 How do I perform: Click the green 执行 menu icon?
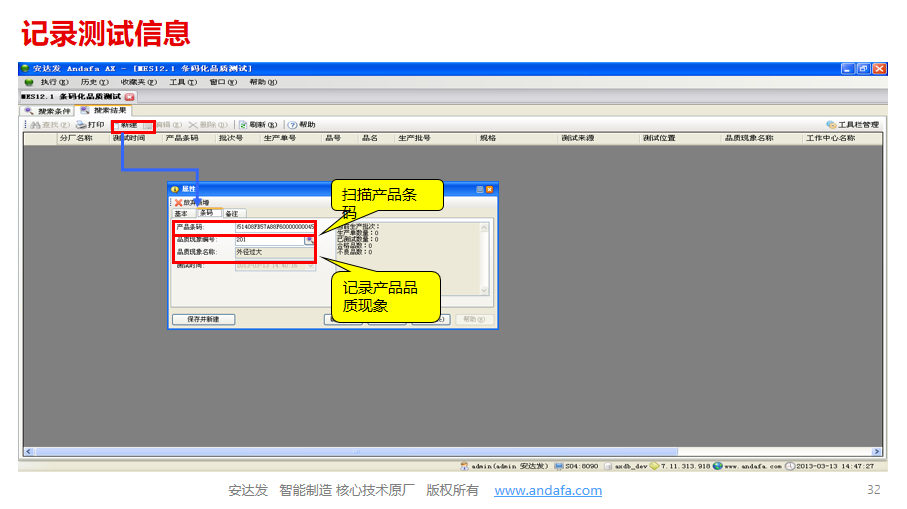click(x=28, y=82)
